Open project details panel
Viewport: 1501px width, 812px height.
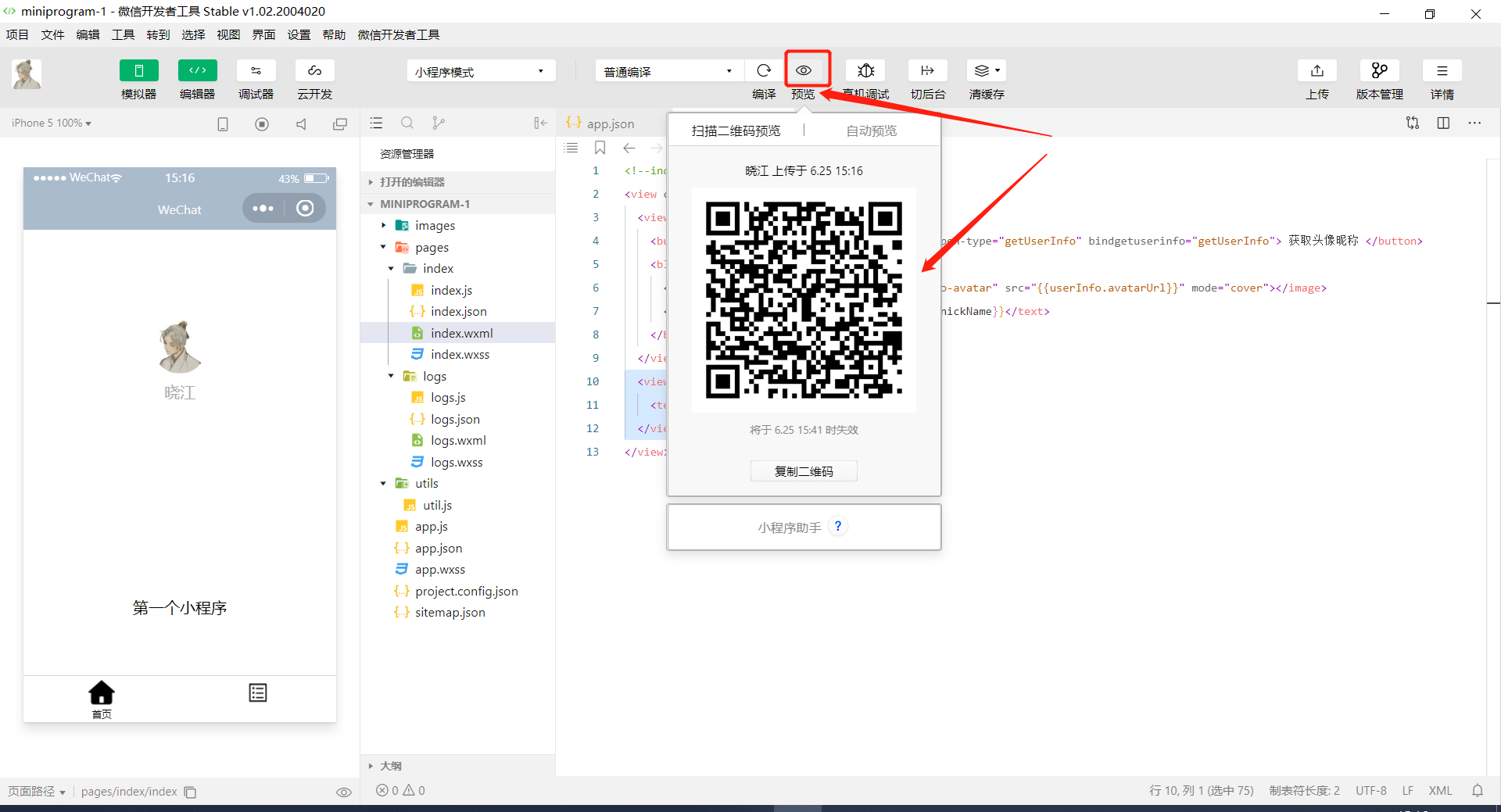click(x=1442, y=70)
